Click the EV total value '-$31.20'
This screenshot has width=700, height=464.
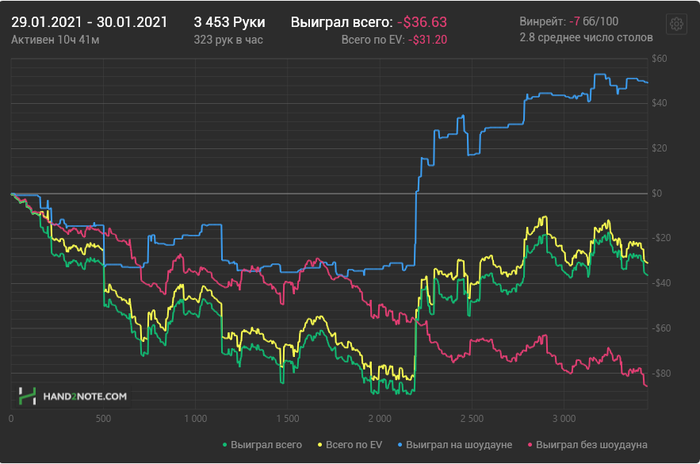pyautogui.click(x=428, y=40)
